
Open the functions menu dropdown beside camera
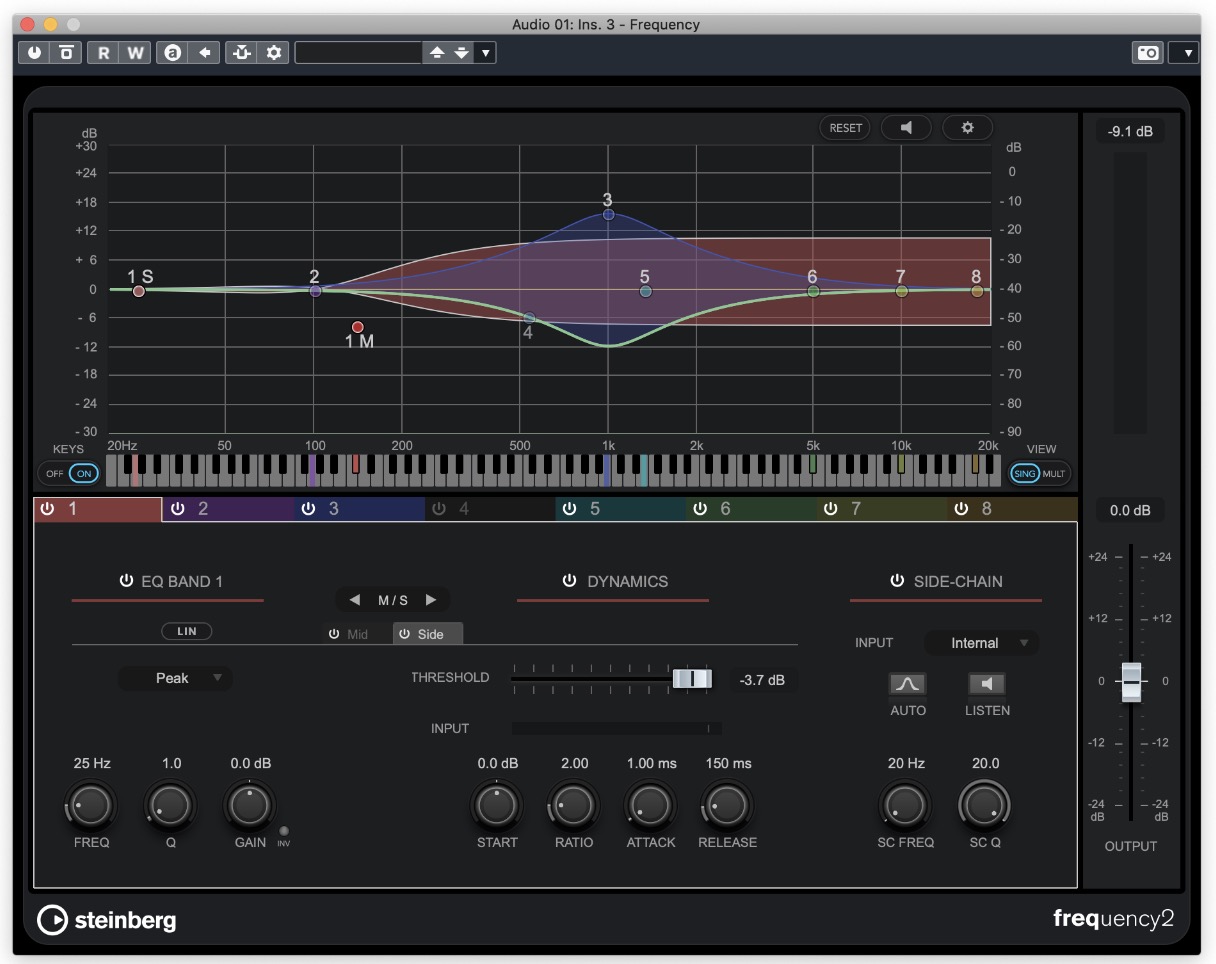[x=1185, y=52]
